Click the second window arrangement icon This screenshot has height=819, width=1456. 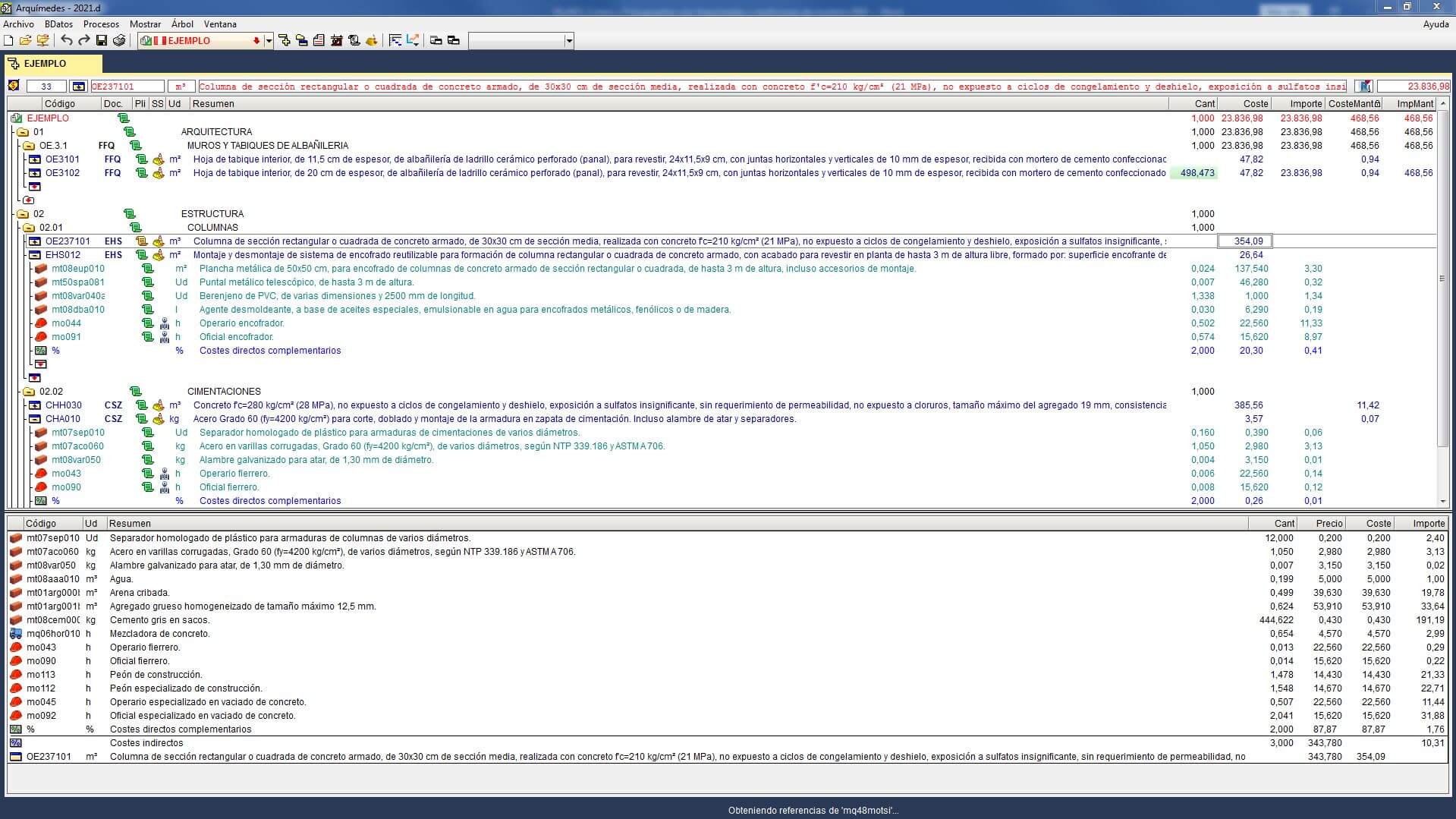click(x=454, y=40)
